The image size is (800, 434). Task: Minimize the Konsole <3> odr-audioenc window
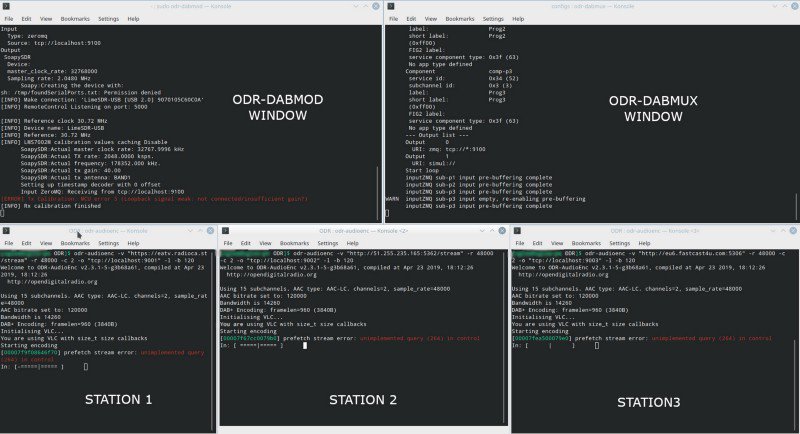[773, 231]
